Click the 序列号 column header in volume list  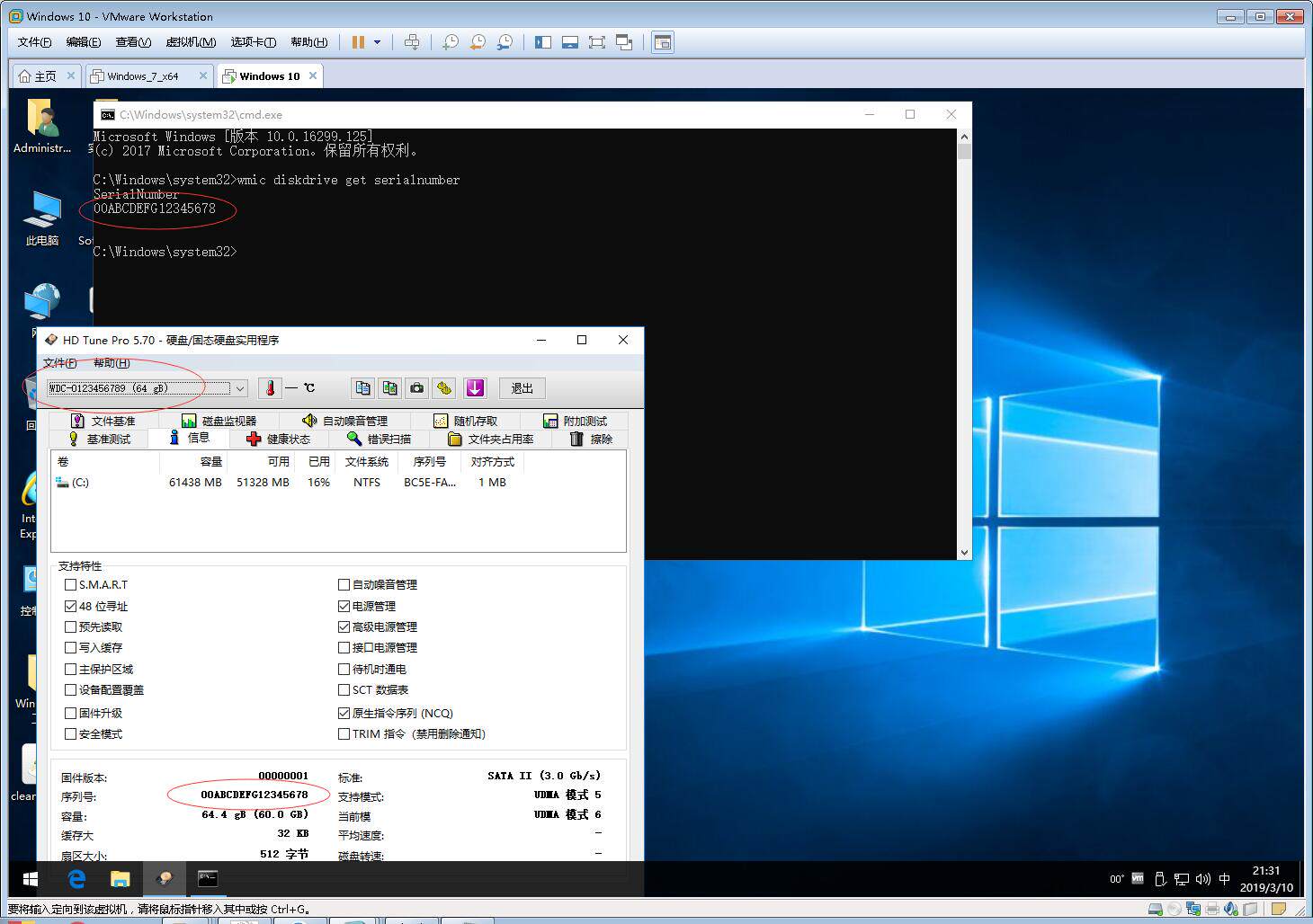pyautogui.click(x=429, y=461)
